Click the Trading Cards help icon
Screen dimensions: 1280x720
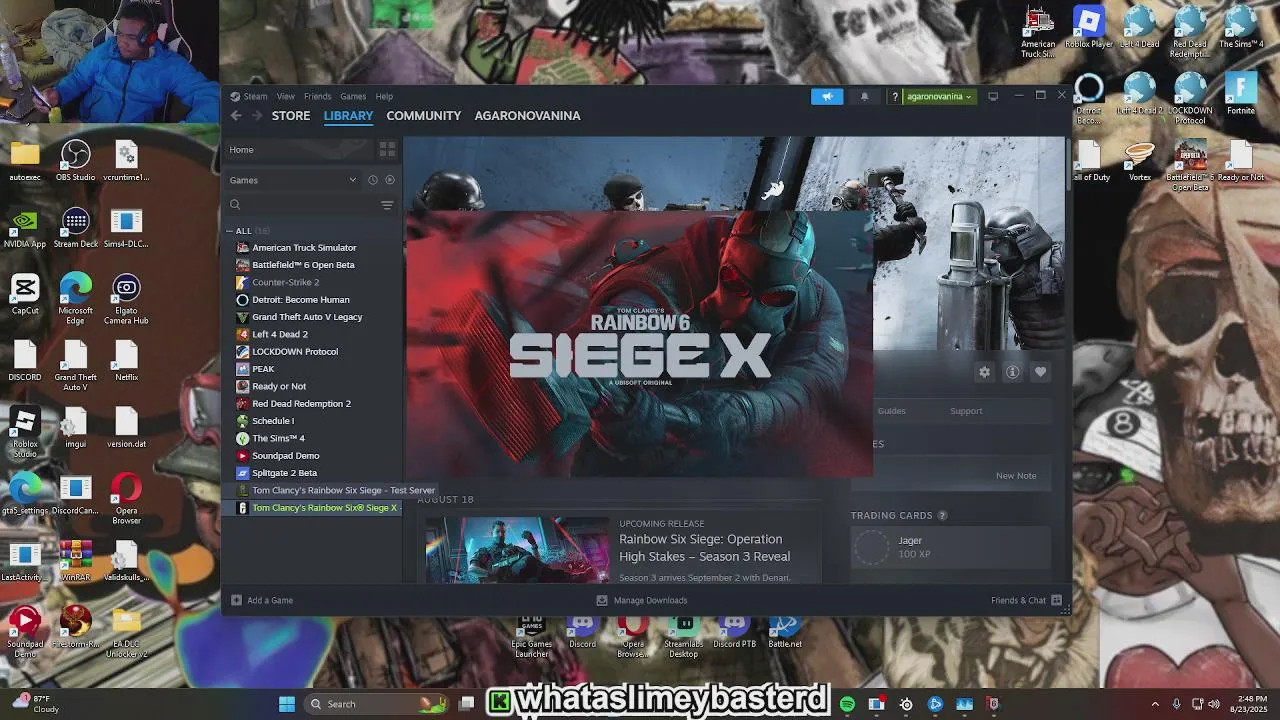942,516
